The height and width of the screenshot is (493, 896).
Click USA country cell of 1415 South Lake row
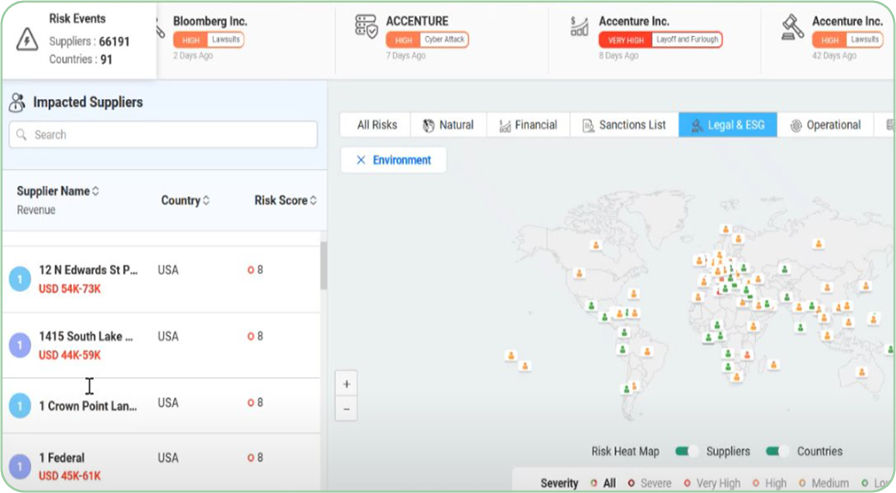(x=168, y=336)
